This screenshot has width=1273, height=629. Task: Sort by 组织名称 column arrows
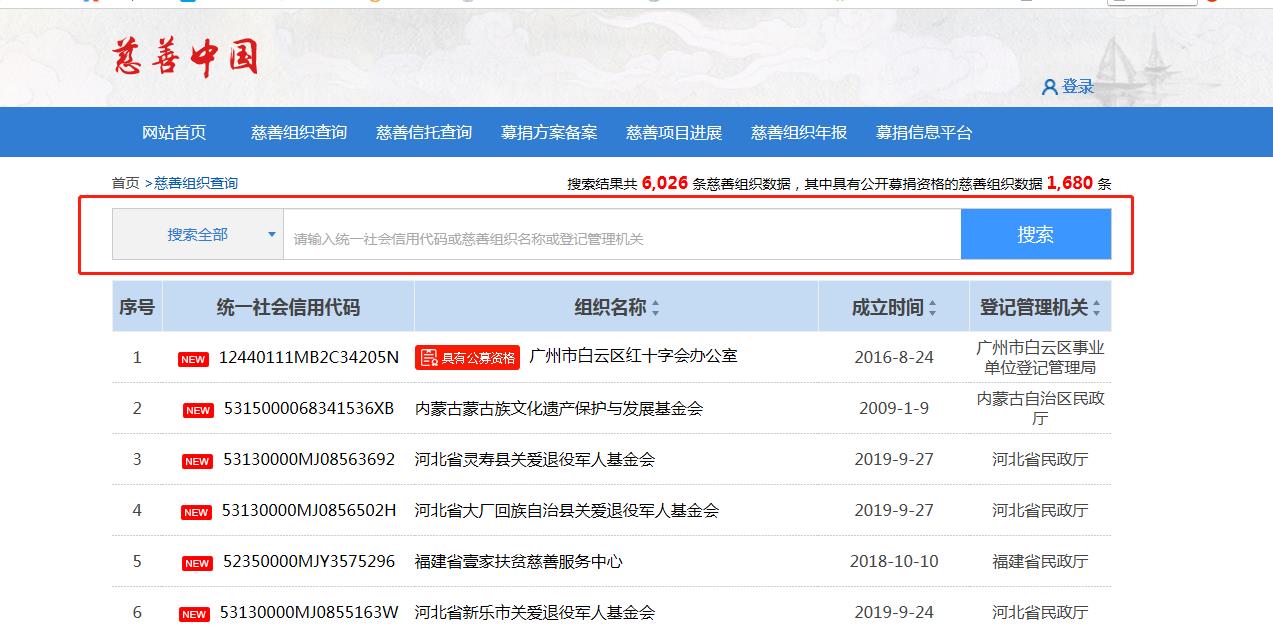point(655,308)
